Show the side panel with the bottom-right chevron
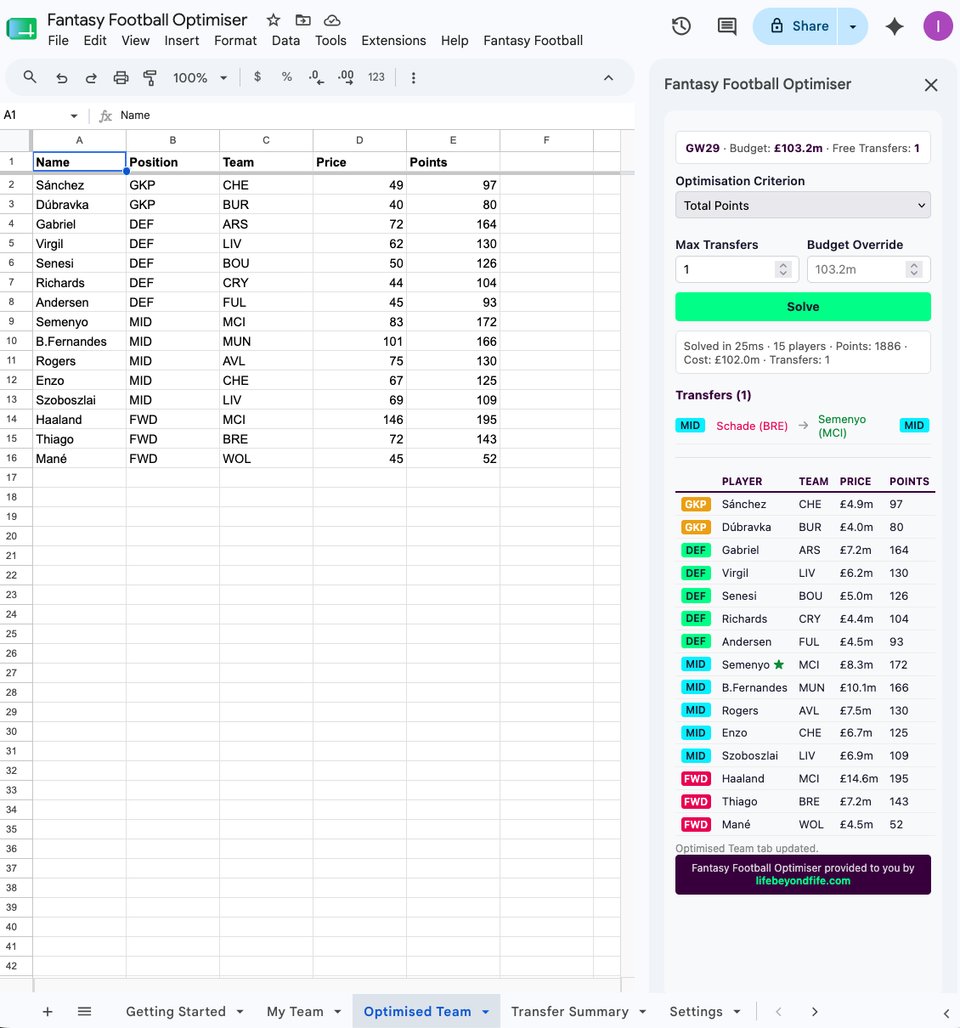 [946, 1014]
